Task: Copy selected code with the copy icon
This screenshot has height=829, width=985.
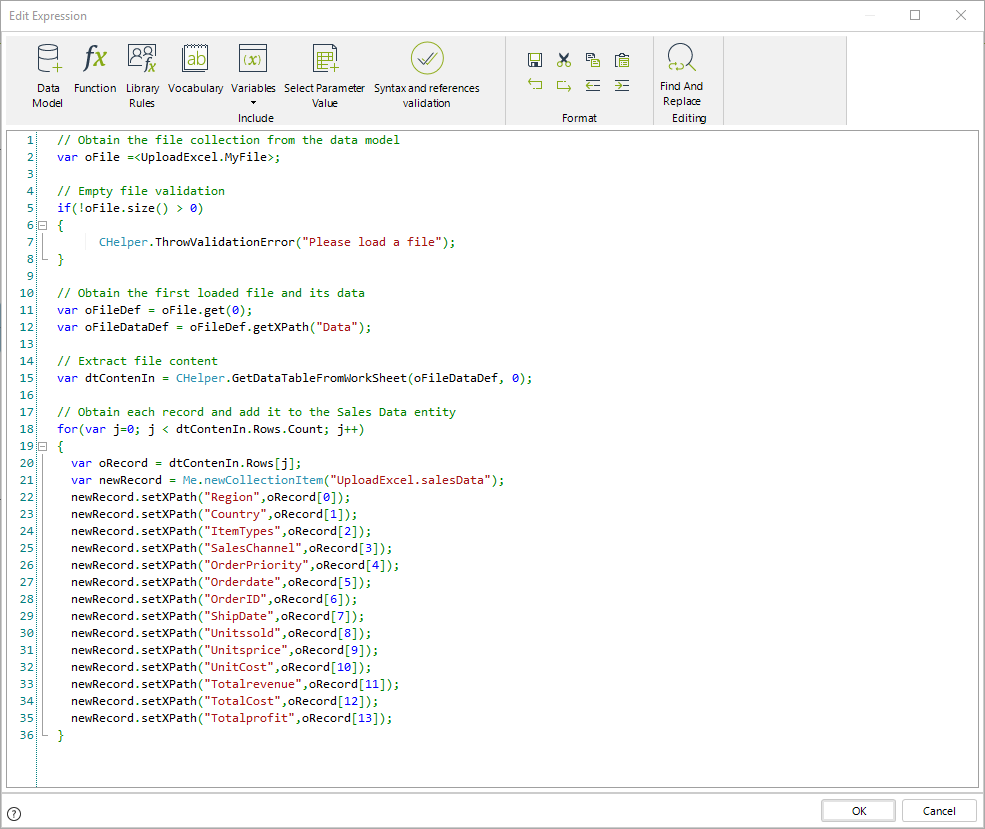Action: (592, 60)
